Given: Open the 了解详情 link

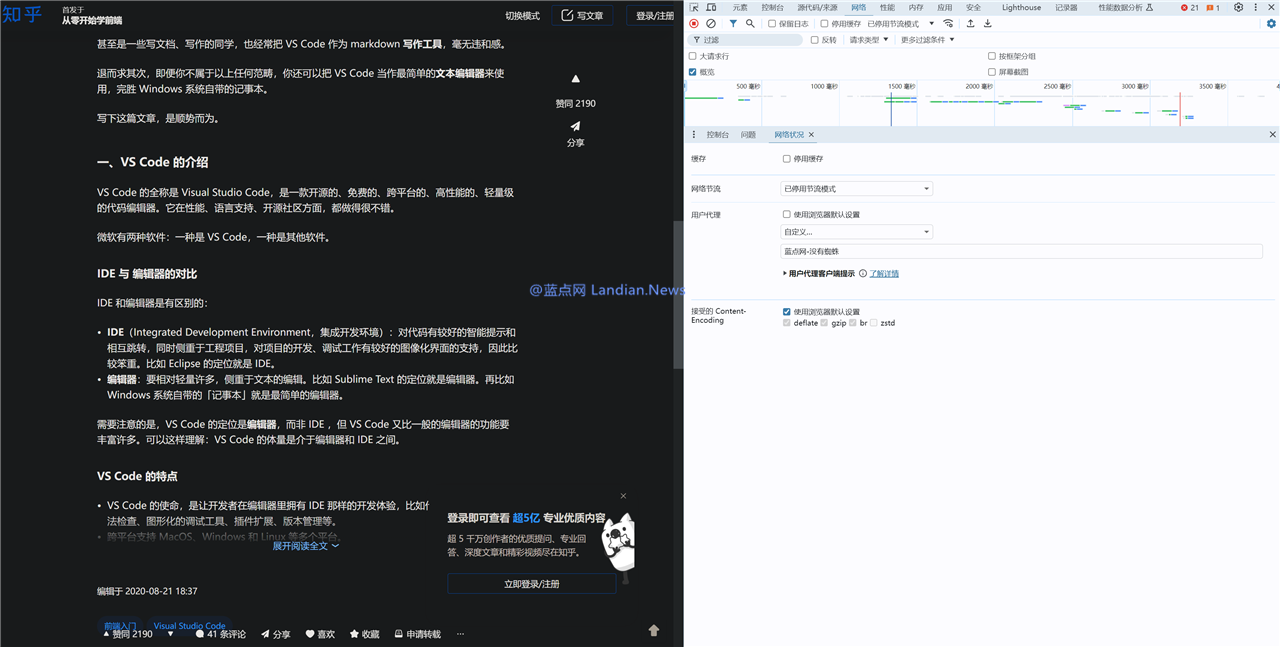Looking at the screenshot, I should 884,273.
